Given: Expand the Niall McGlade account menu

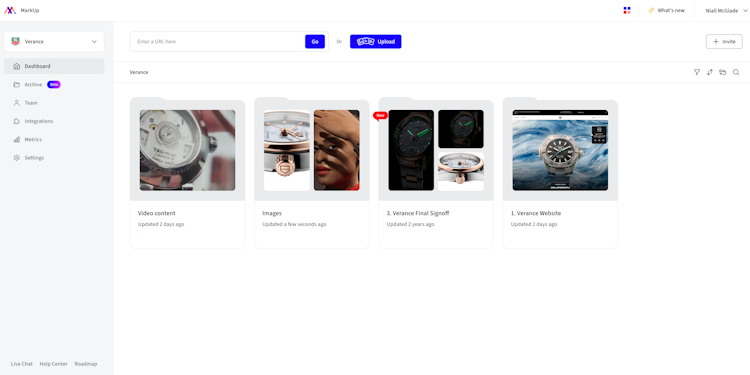Looking at the screenshot, I should pos(726,11).
